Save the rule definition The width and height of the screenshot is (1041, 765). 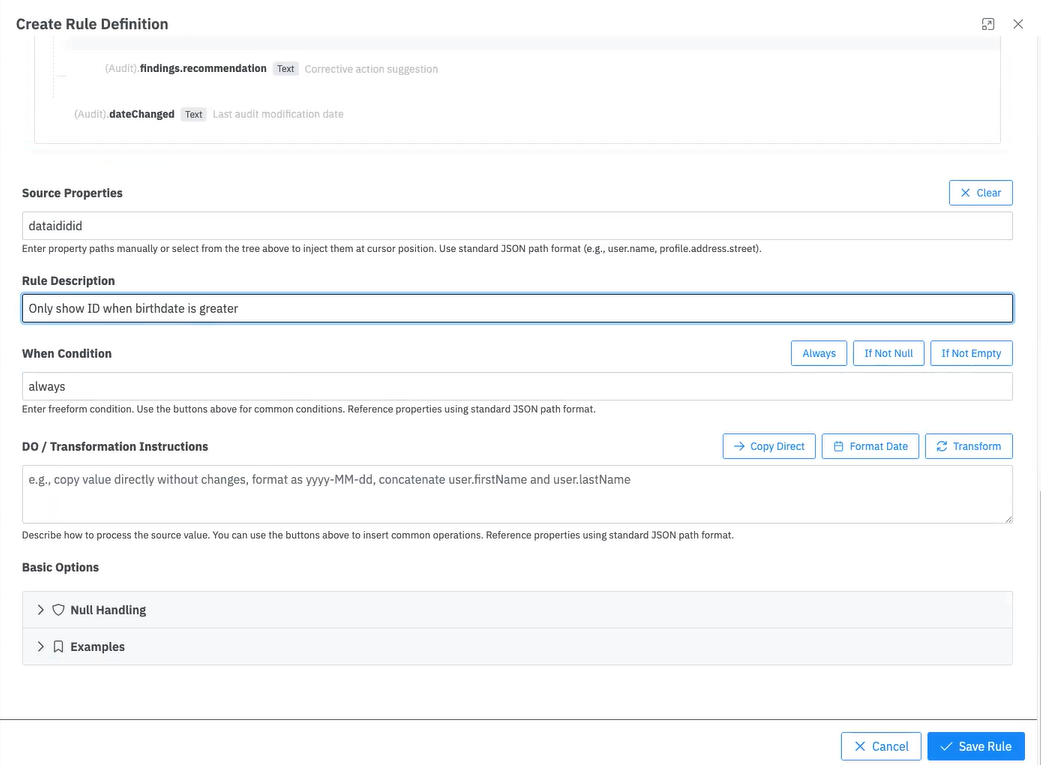click(975, 746)
